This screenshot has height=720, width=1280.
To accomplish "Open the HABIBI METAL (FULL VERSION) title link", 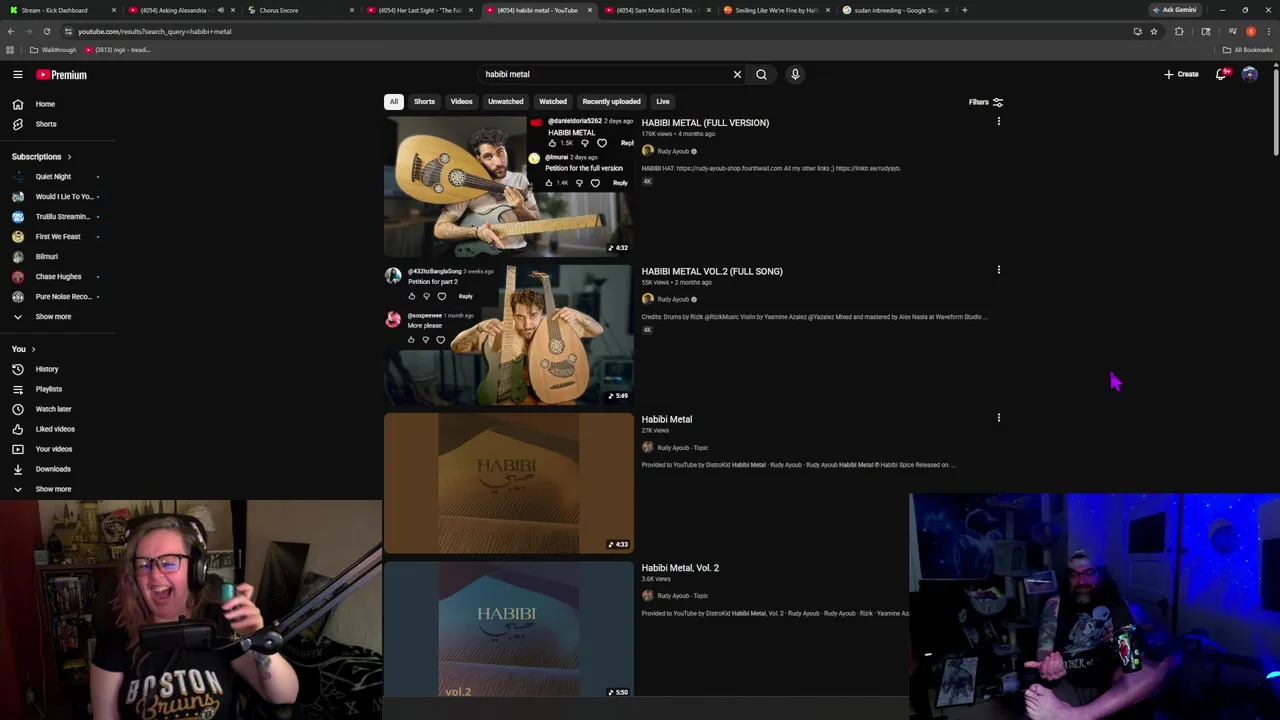I will tap(705, 123).
